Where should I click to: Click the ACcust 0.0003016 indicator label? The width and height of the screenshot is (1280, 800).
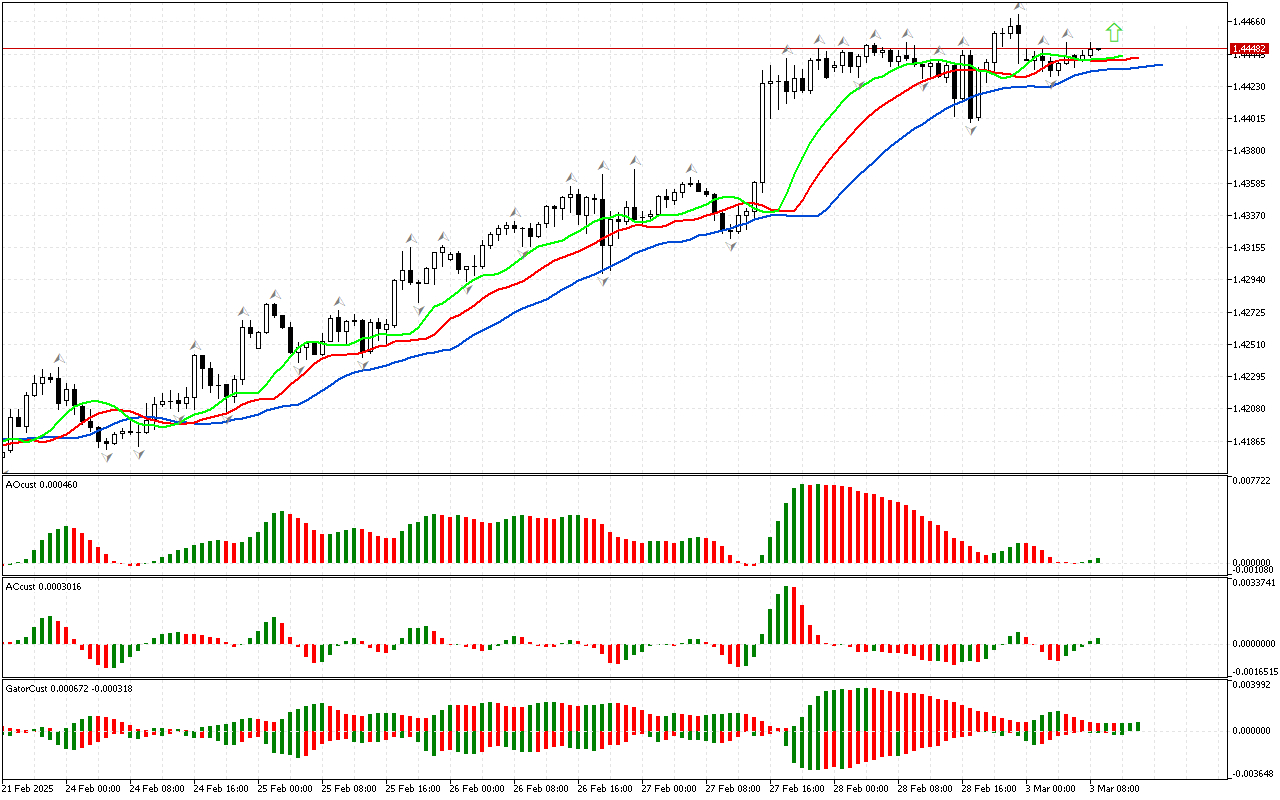pyautogui.click(x=44, y=587)
